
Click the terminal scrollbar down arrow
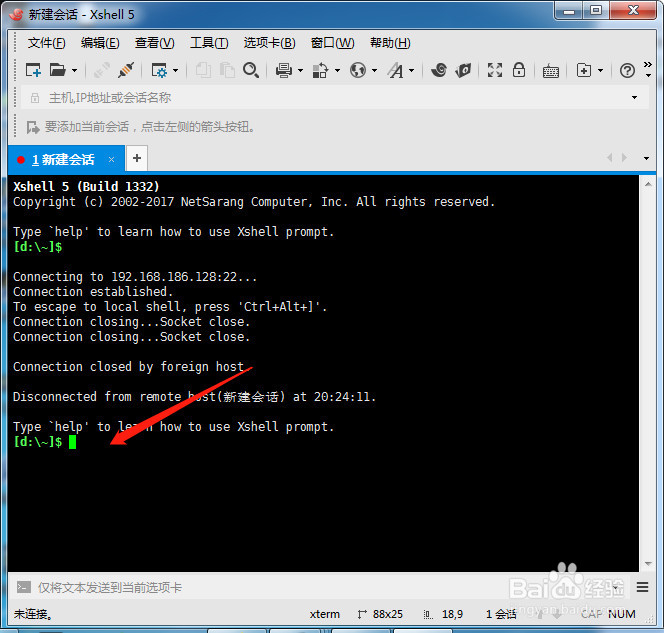click(x=648, y=563)
